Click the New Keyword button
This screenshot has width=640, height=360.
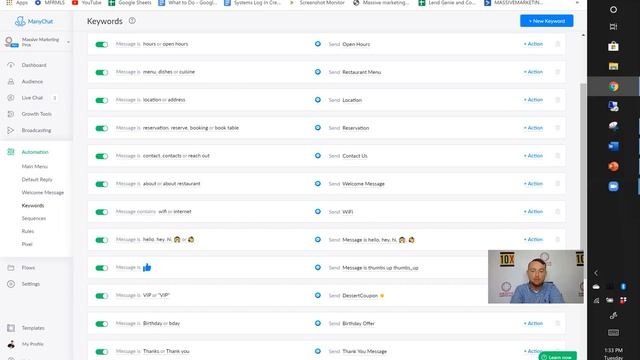pos(547,21)
